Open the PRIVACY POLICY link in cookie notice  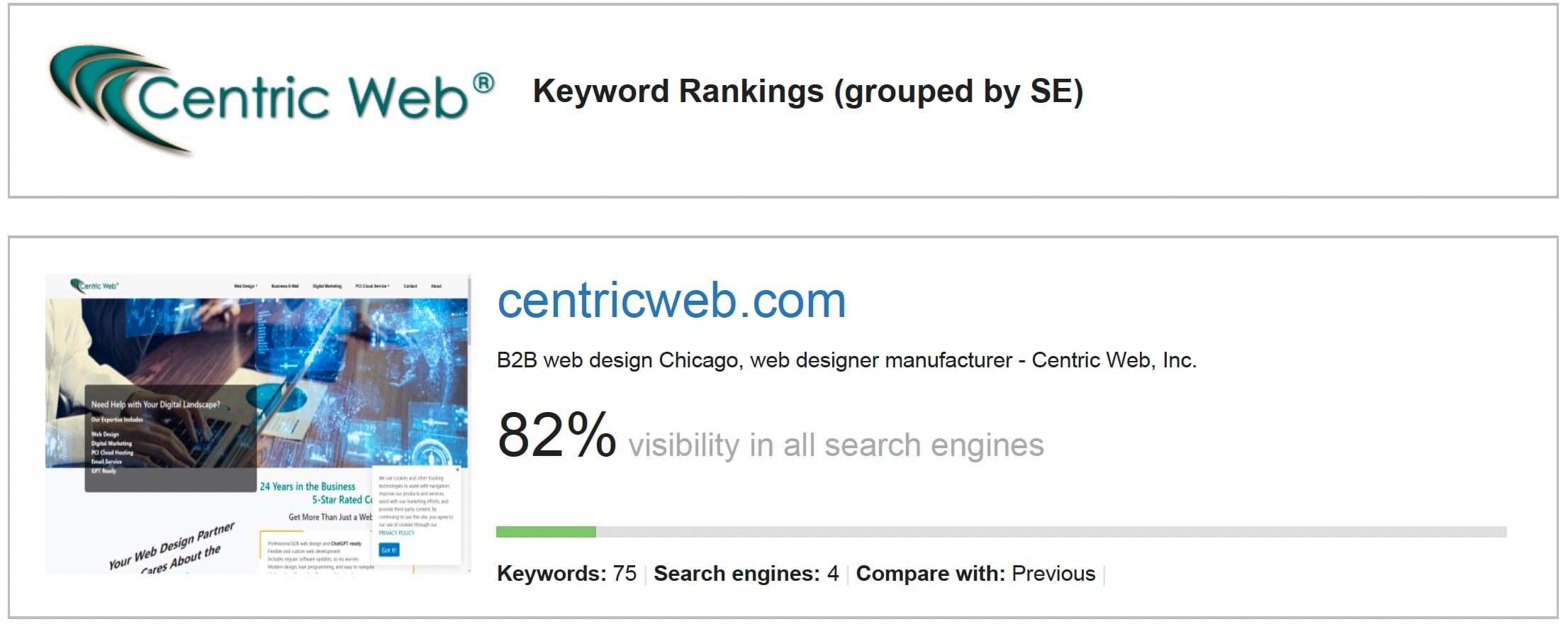(x=396, y=533)
